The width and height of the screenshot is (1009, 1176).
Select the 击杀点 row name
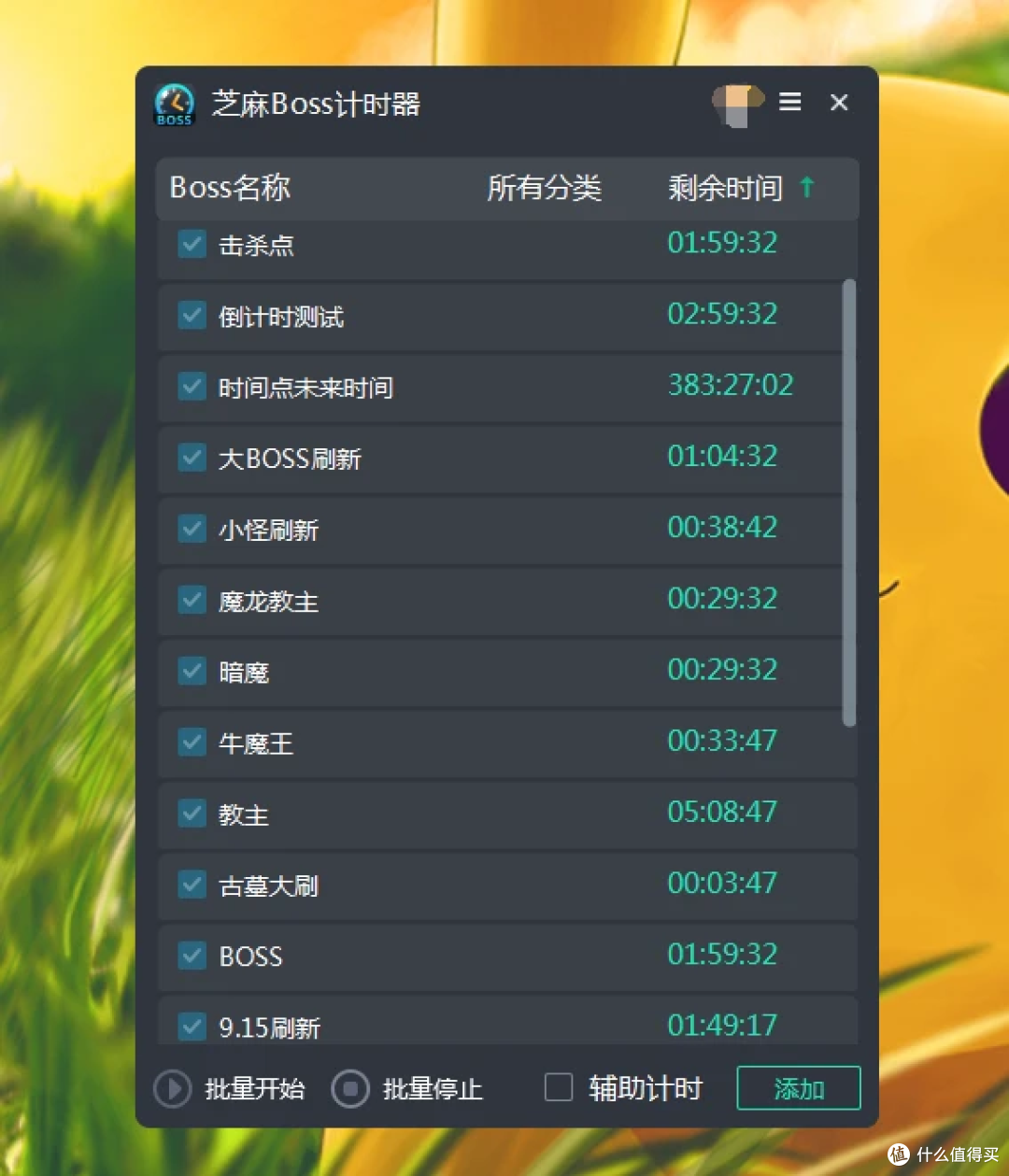tap(256, 246)
